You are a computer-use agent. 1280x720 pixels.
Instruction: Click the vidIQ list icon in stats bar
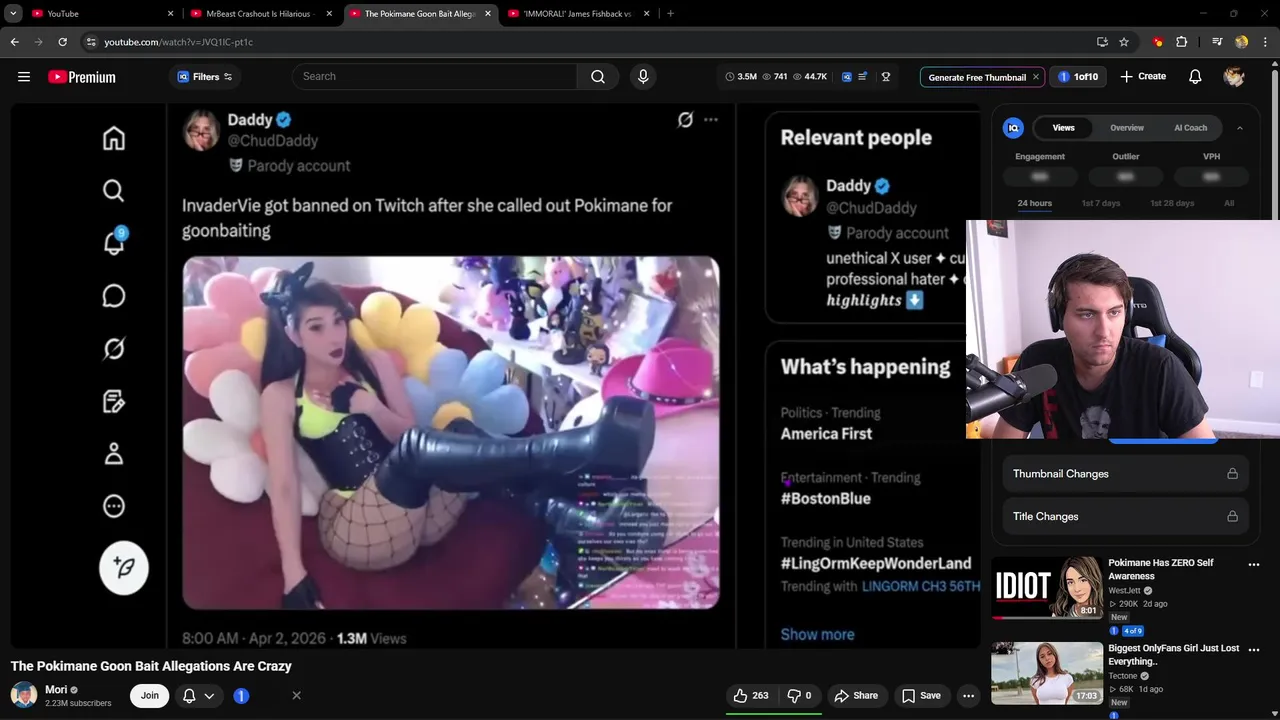point(864,77)
